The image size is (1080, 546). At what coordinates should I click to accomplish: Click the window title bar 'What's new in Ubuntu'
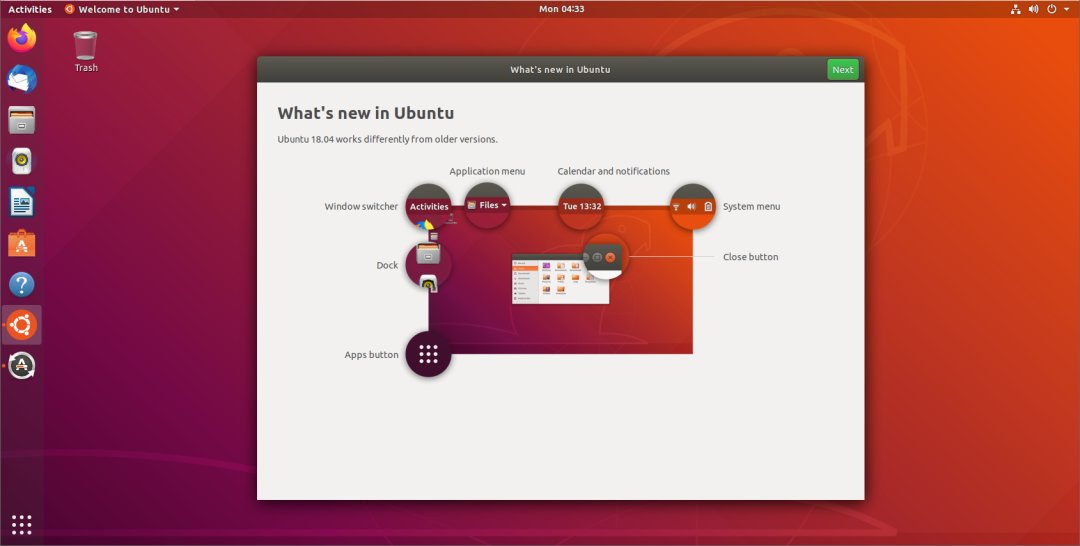tap(560, 70)
